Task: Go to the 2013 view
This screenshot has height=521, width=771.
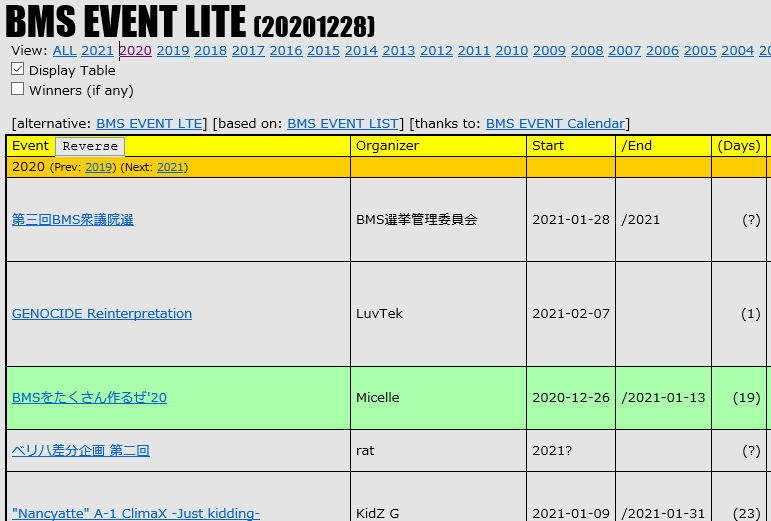Action: coord(399,51)
